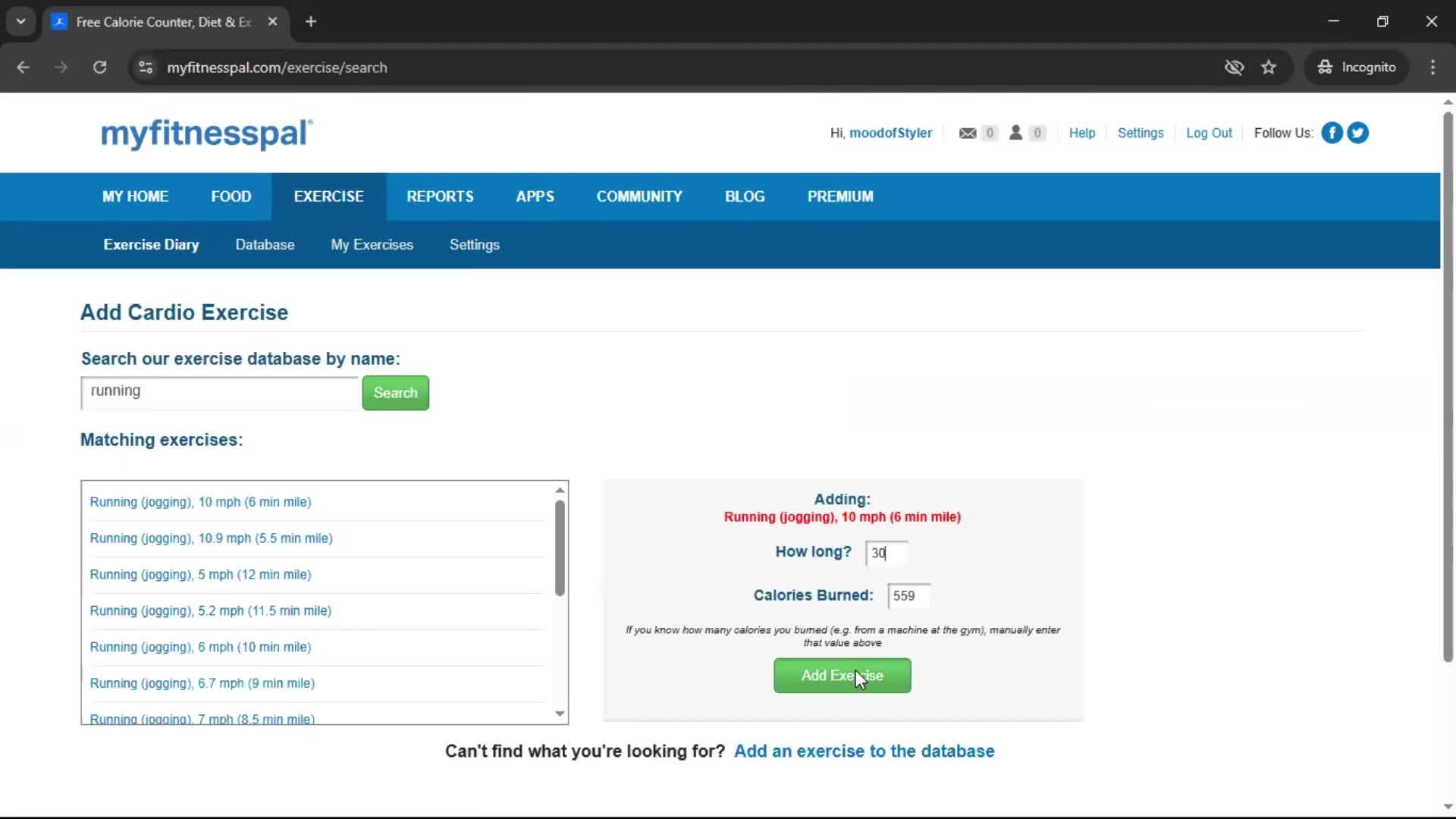Focus the exercise name search field

click(220, 393)
